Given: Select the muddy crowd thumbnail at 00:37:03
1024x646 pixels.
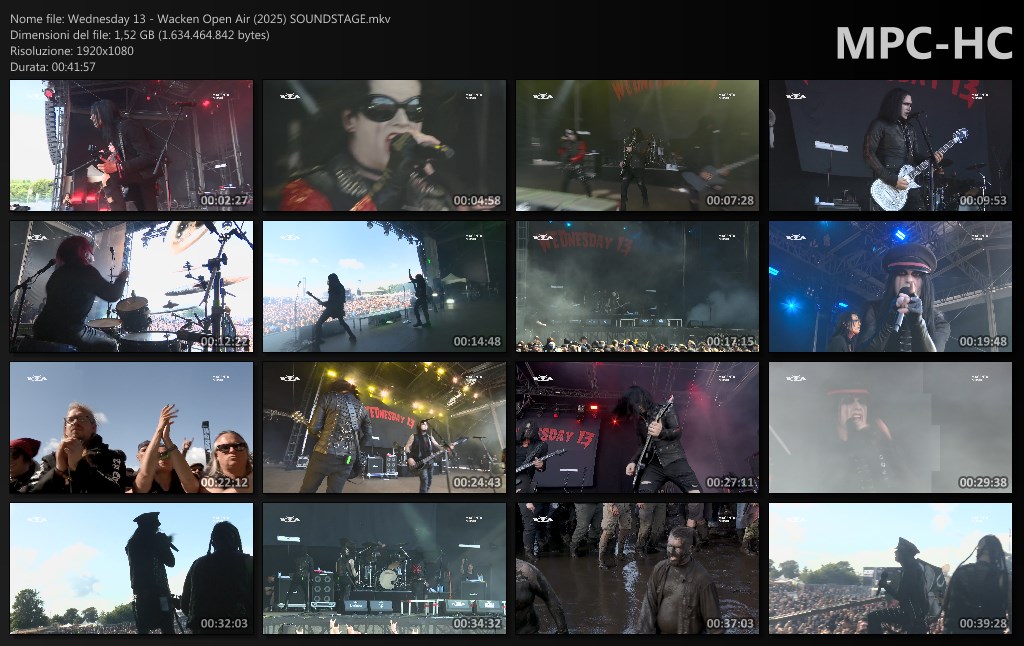Looking at the screenshot, I should 637,569.
